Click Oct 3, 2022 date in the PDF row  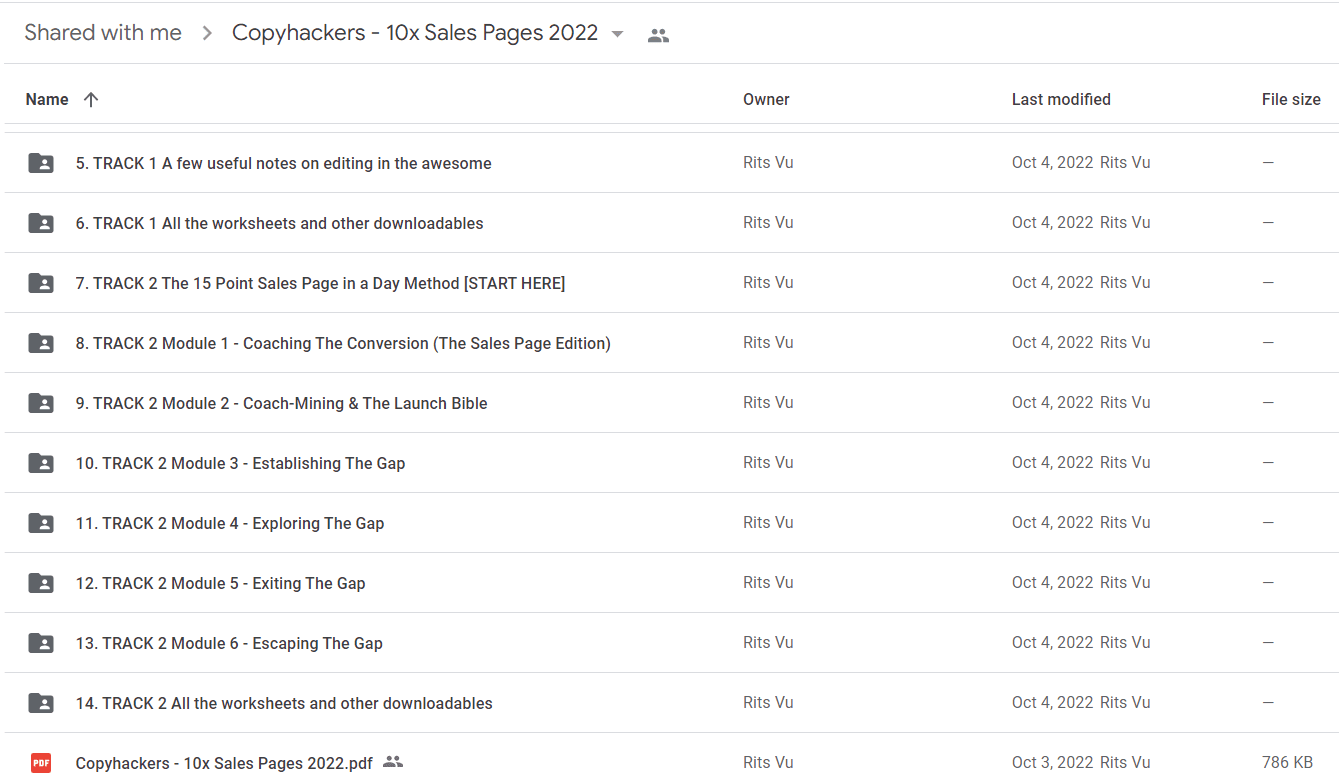1052,763
